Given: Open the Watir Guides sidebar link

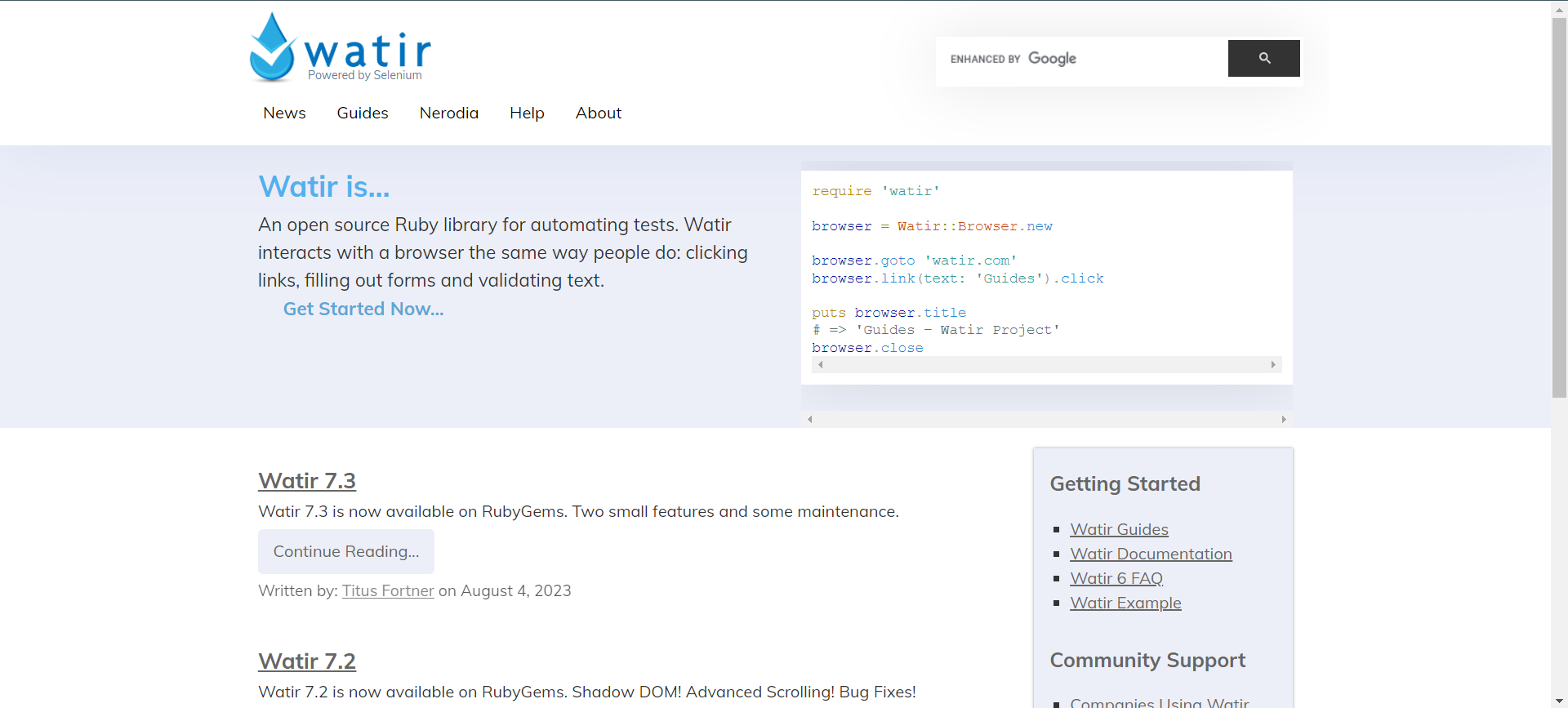Looking at the screenshot, I should pos(1119,529).
